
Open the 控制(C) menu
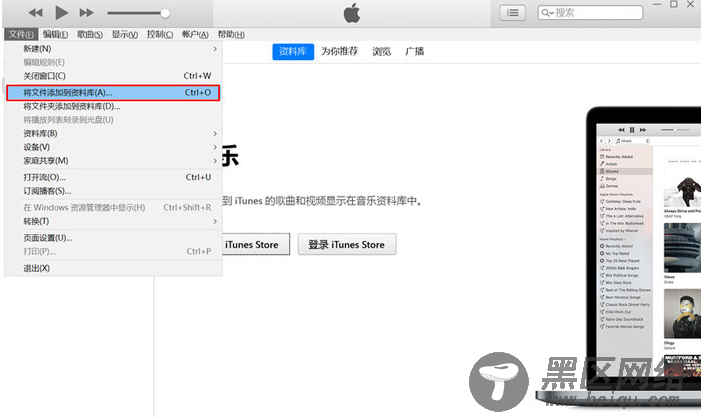coord(160,34)
